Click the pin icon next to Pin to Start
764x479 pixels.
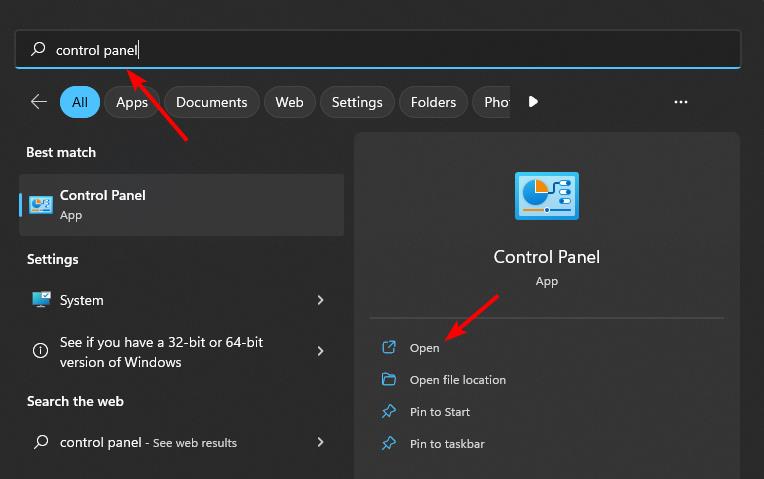389,411
